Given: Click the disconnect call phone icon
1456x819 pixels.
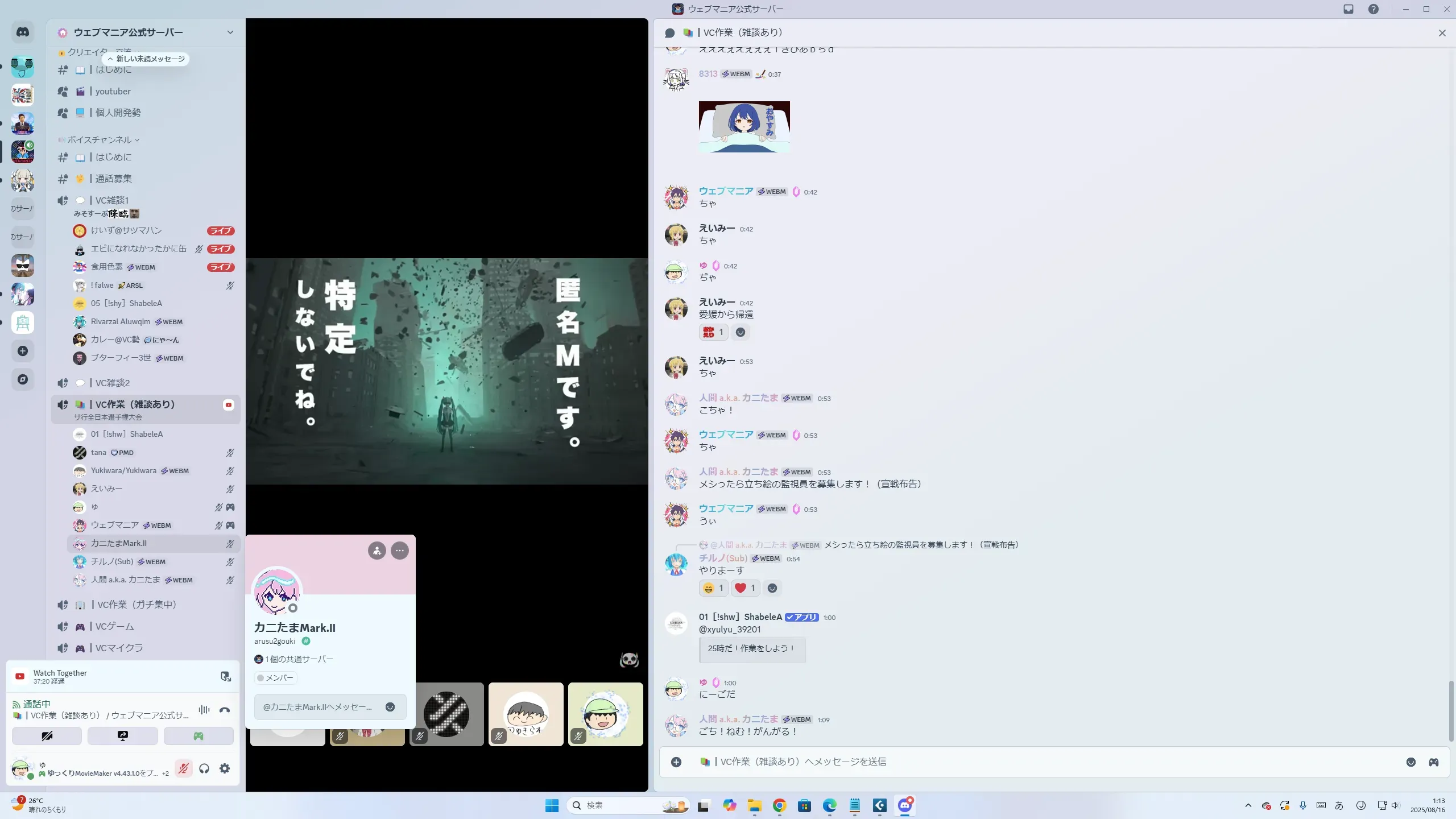Looking at the screenshot, I should point(225,710).
